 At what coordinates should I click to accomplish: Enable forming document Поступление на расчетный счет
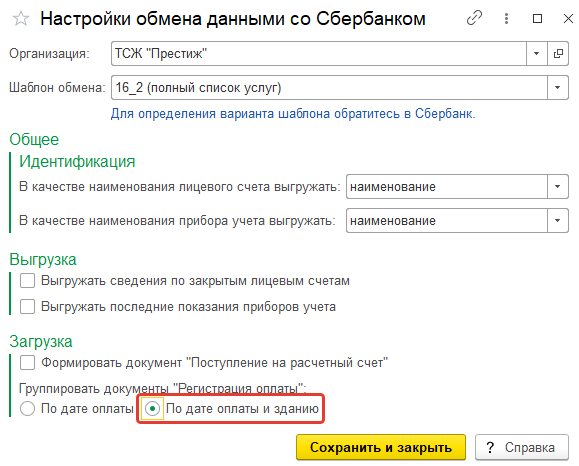(28, 363)
